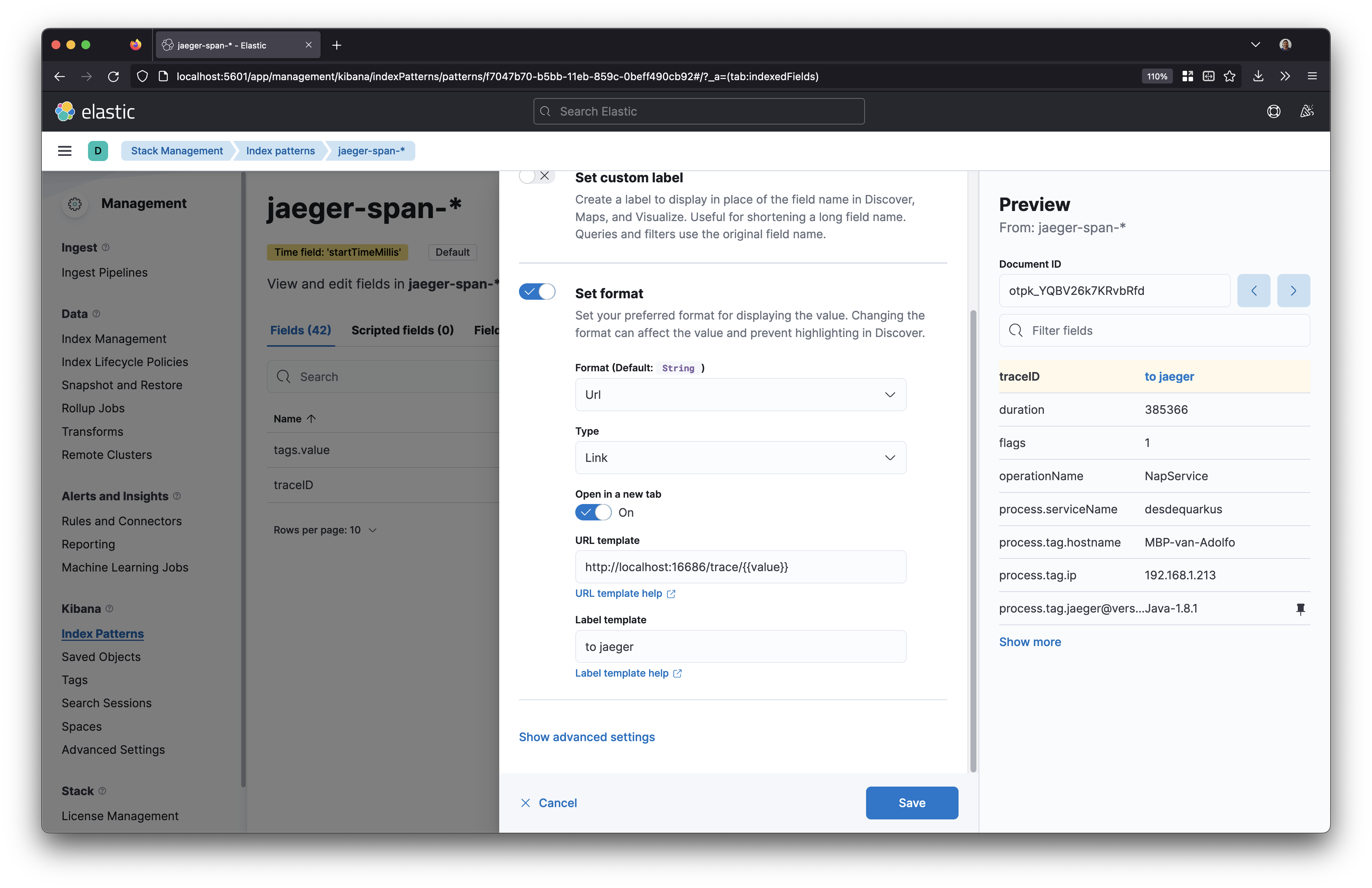Screen dimensions: 1372x888
Task: Reload the browser page
Action: (x=114, y=76)
